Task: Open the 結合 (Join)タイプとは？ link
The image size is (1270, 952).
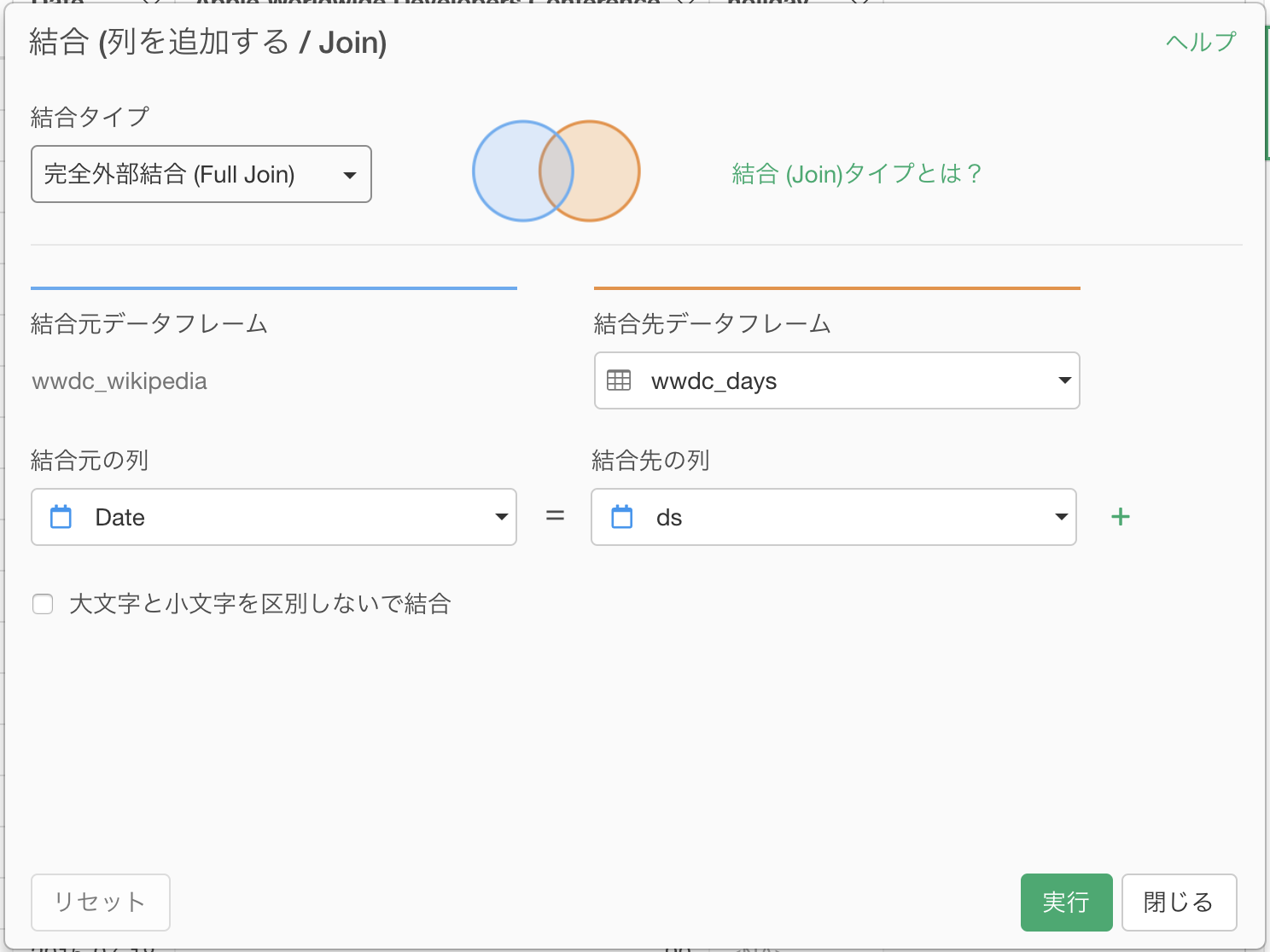Action: point(857,174)
